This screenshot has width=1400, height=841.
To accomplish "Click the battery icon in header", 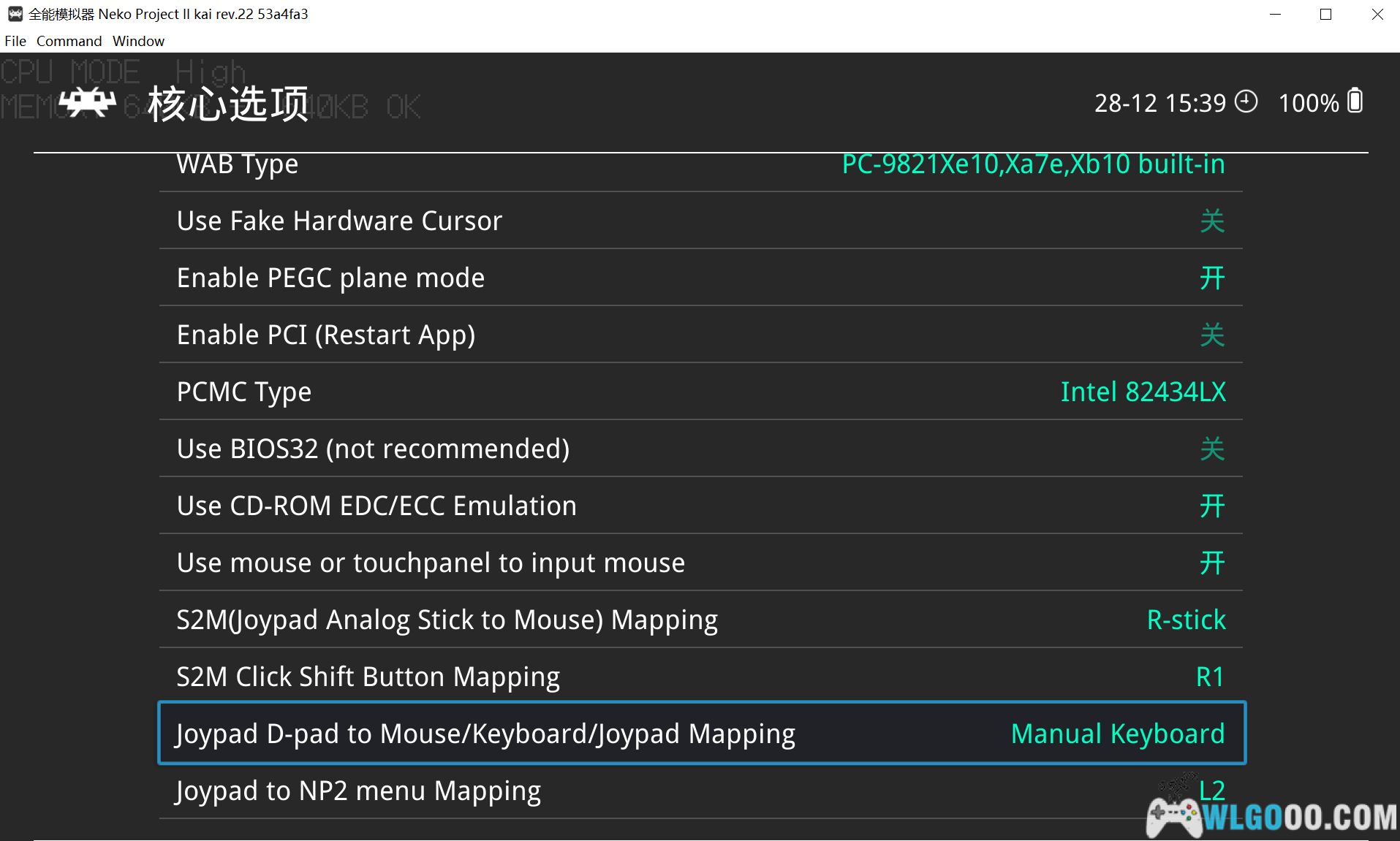I will click(1355, 102).
